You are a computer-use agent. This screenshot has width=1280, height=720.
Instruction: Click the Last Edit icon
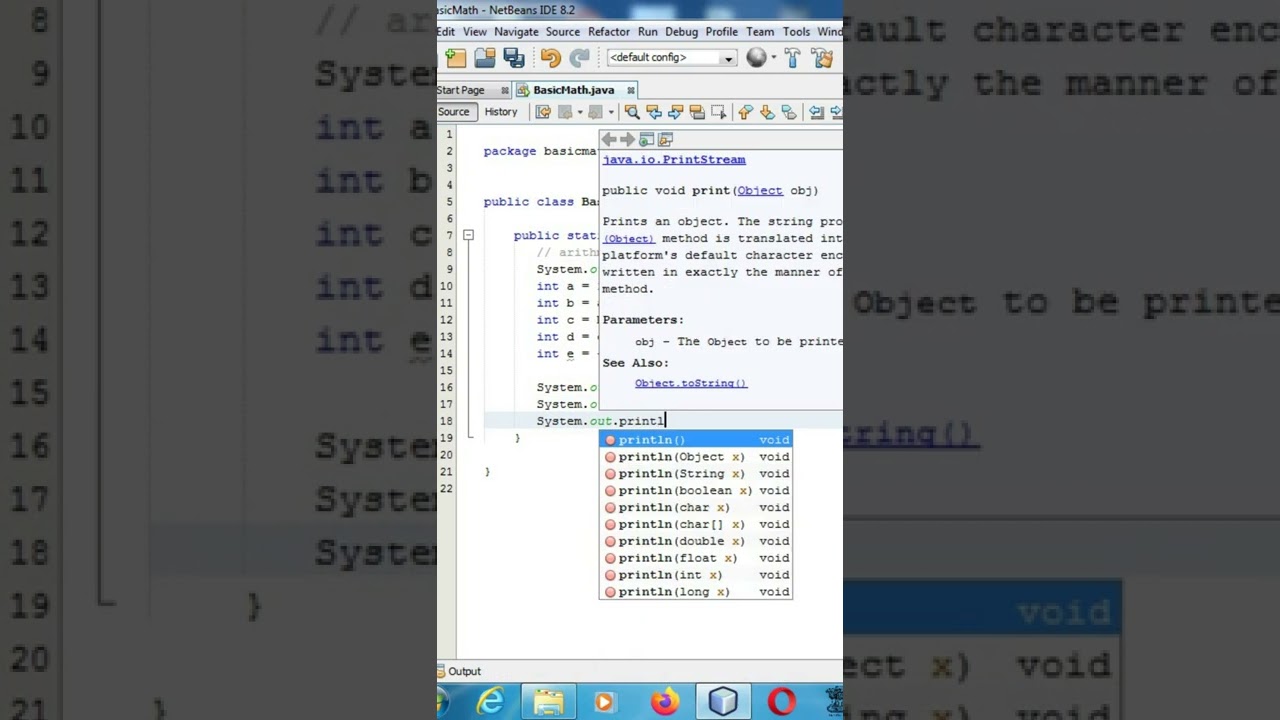543,112
